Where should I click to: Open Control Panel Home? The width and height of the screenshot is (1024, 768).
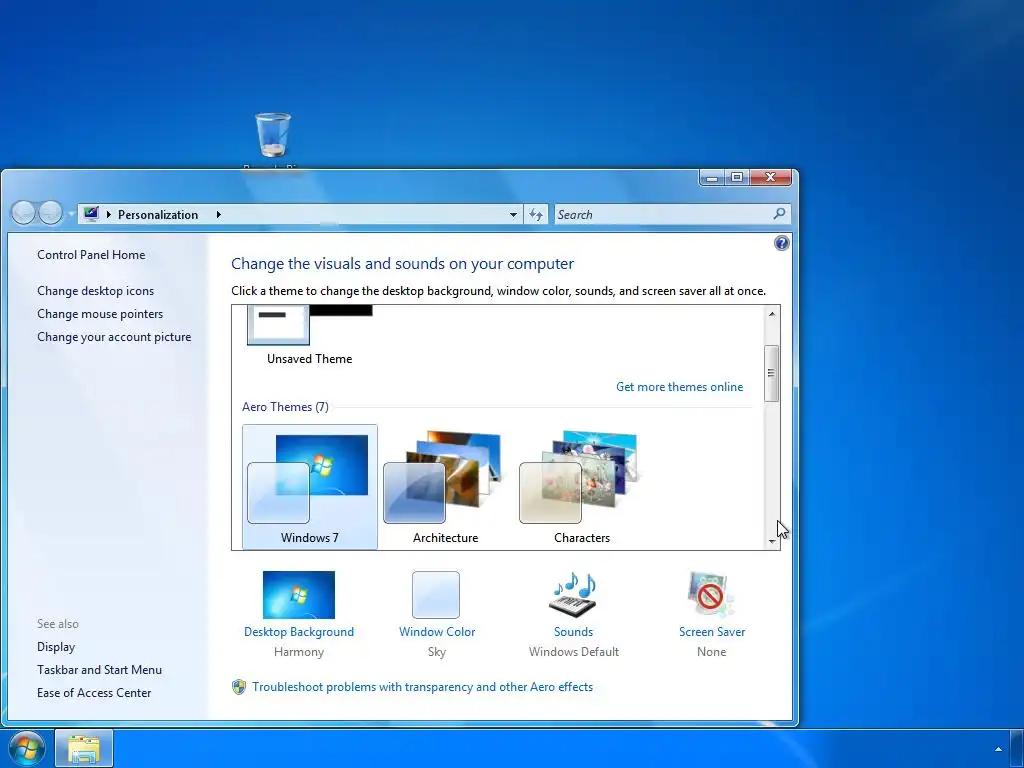click(x=91, y=255)
